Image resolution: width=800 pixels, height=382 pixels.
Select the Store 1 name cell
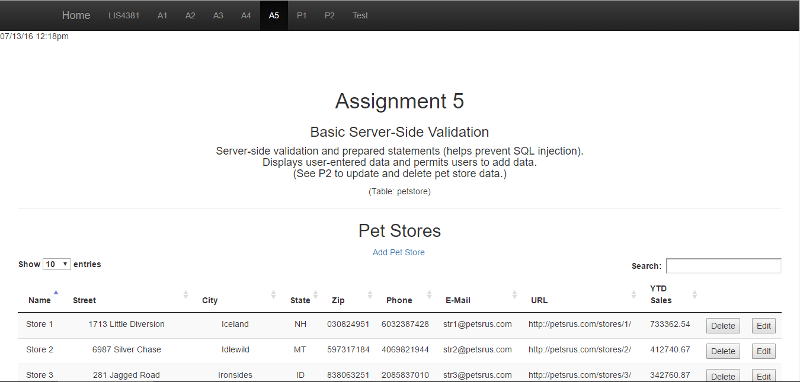coord(40,324)
